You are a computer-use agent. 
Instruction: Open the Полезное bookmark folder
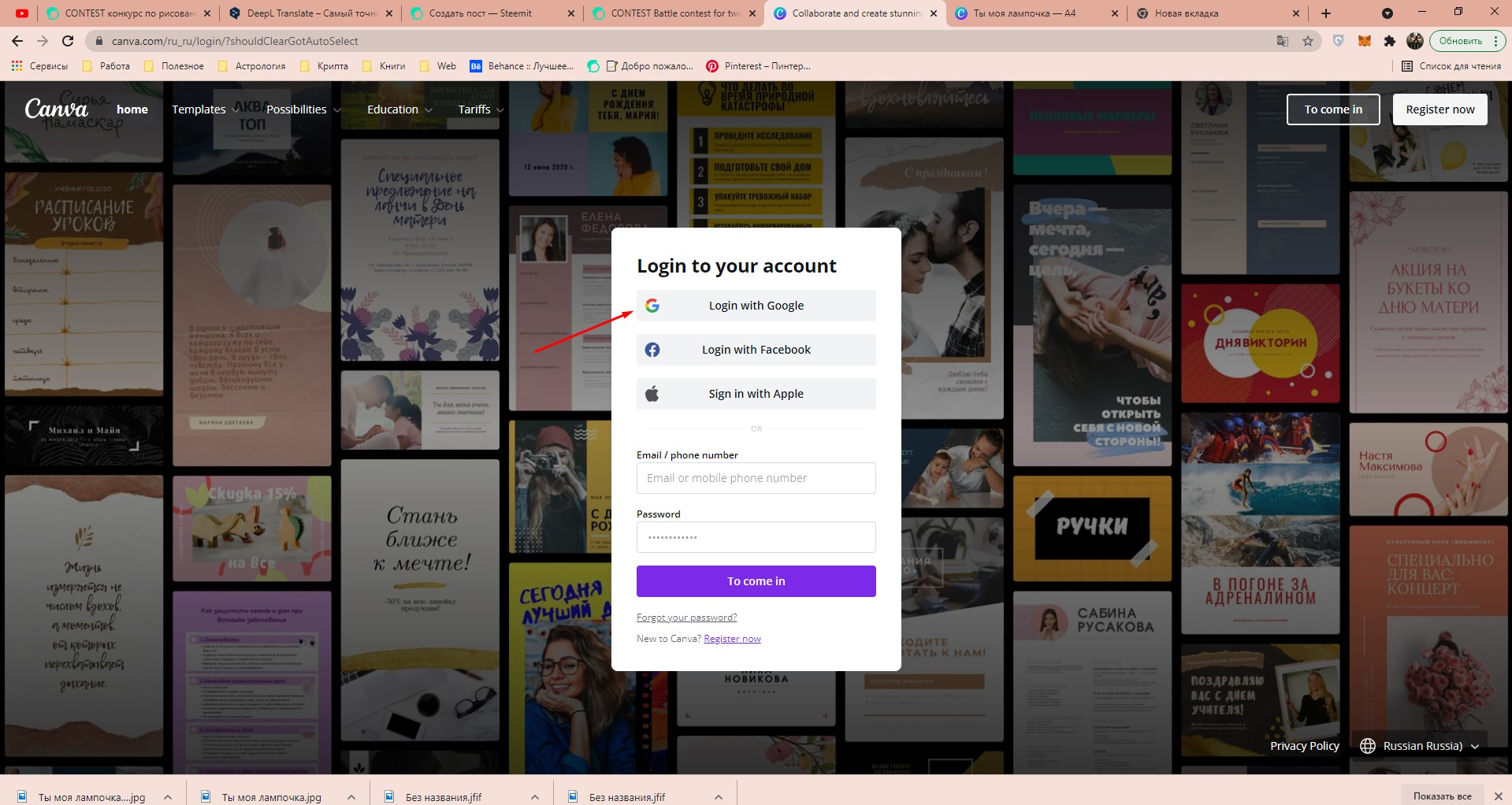(173, 66)
